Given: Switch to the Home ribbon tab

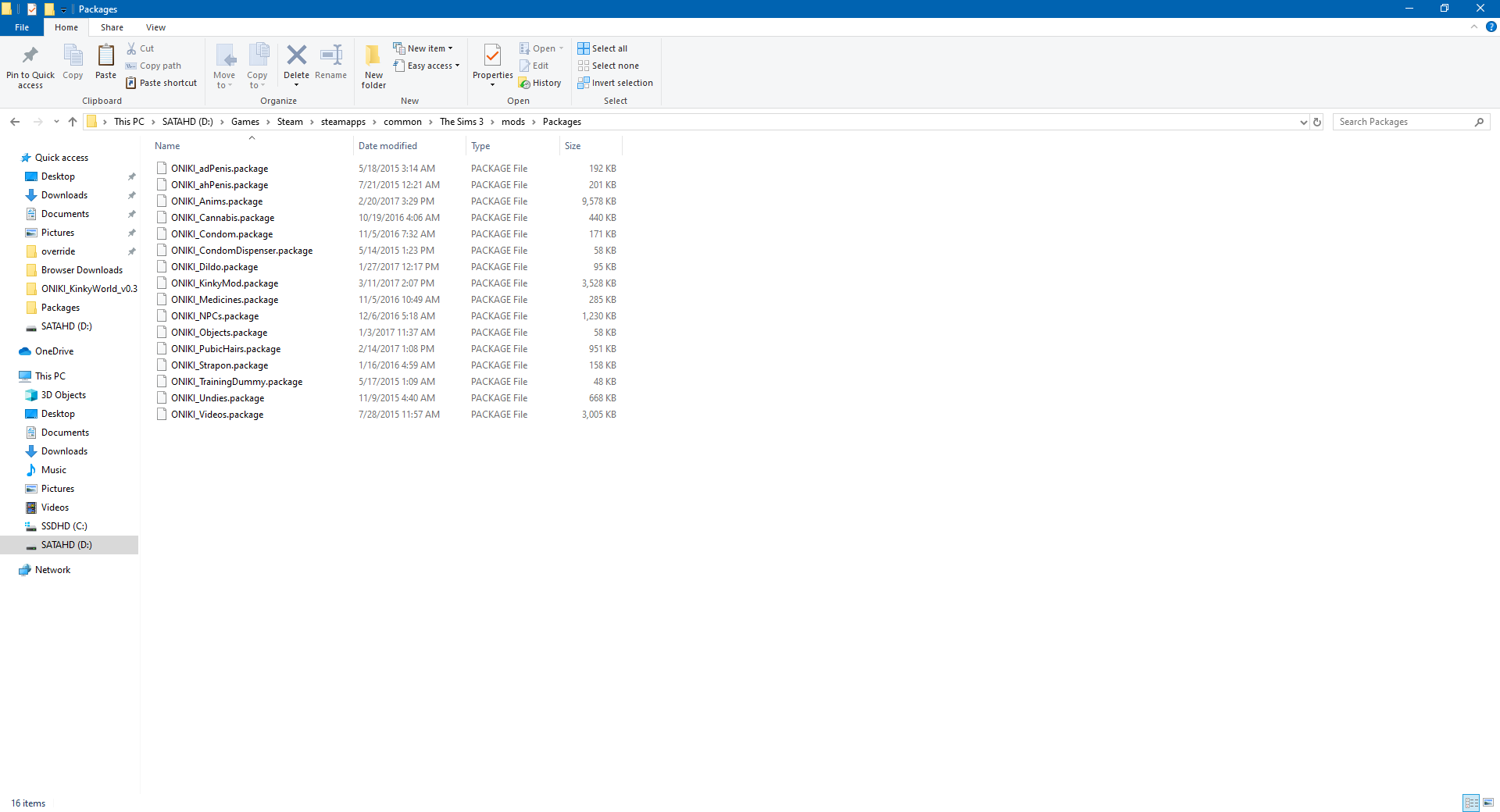Looking at the screenshot, I should tap(66, 27).
